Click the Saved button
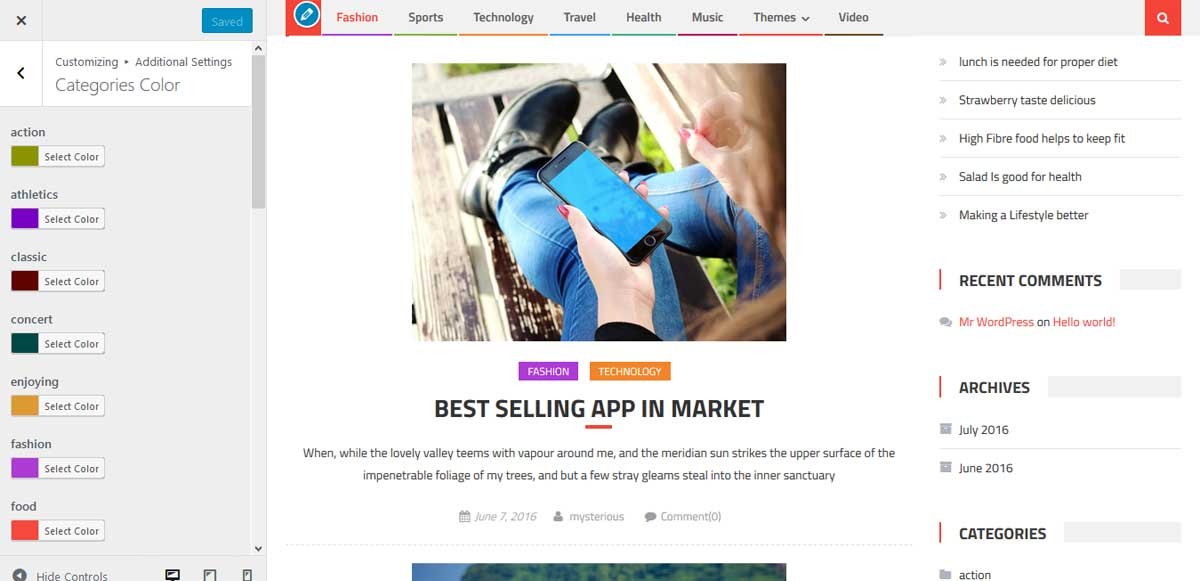Viewport: 1200px width, 581px height. (227, 21)
